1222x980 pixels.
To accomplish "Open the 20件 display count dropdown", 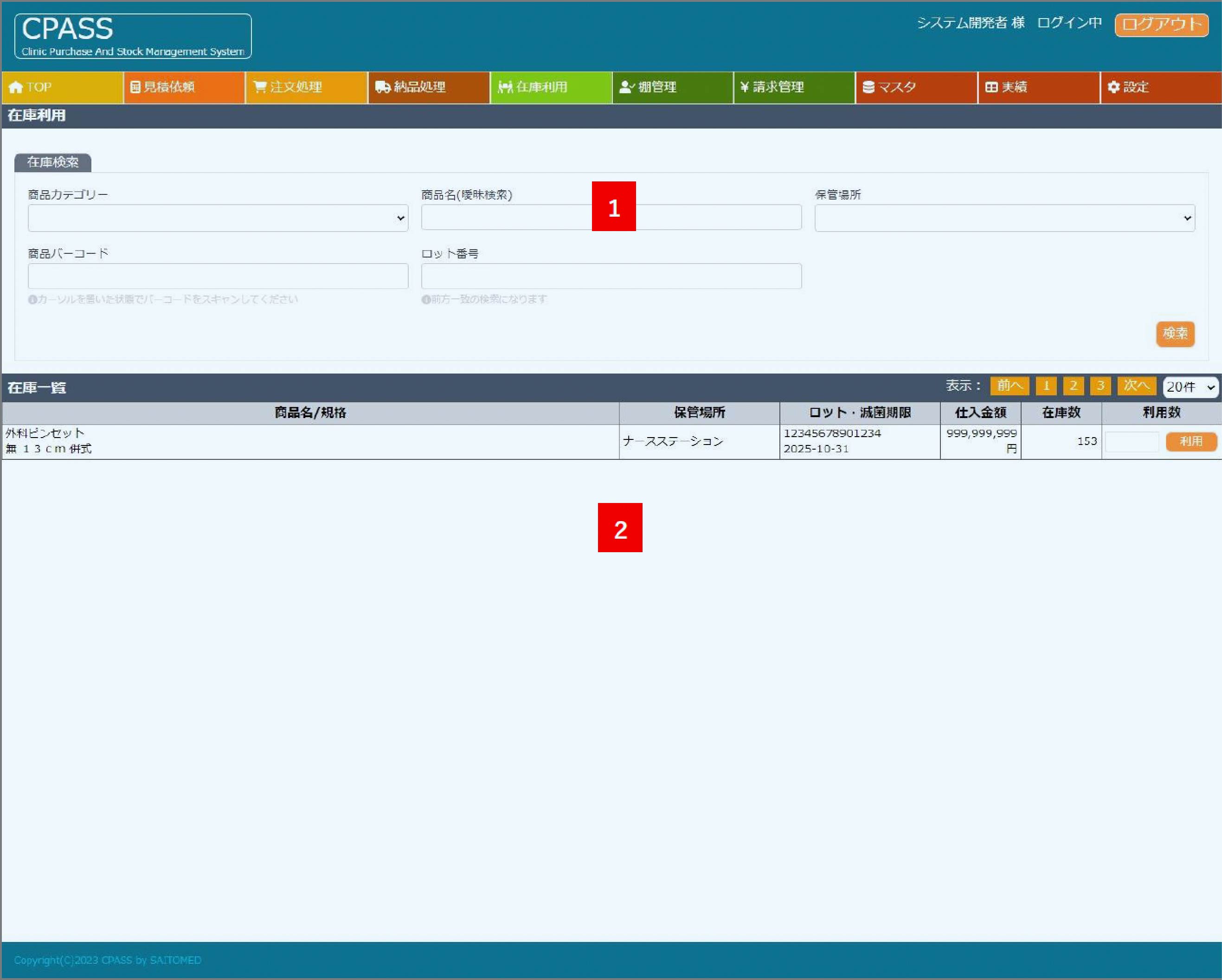I will point(1190,387).
